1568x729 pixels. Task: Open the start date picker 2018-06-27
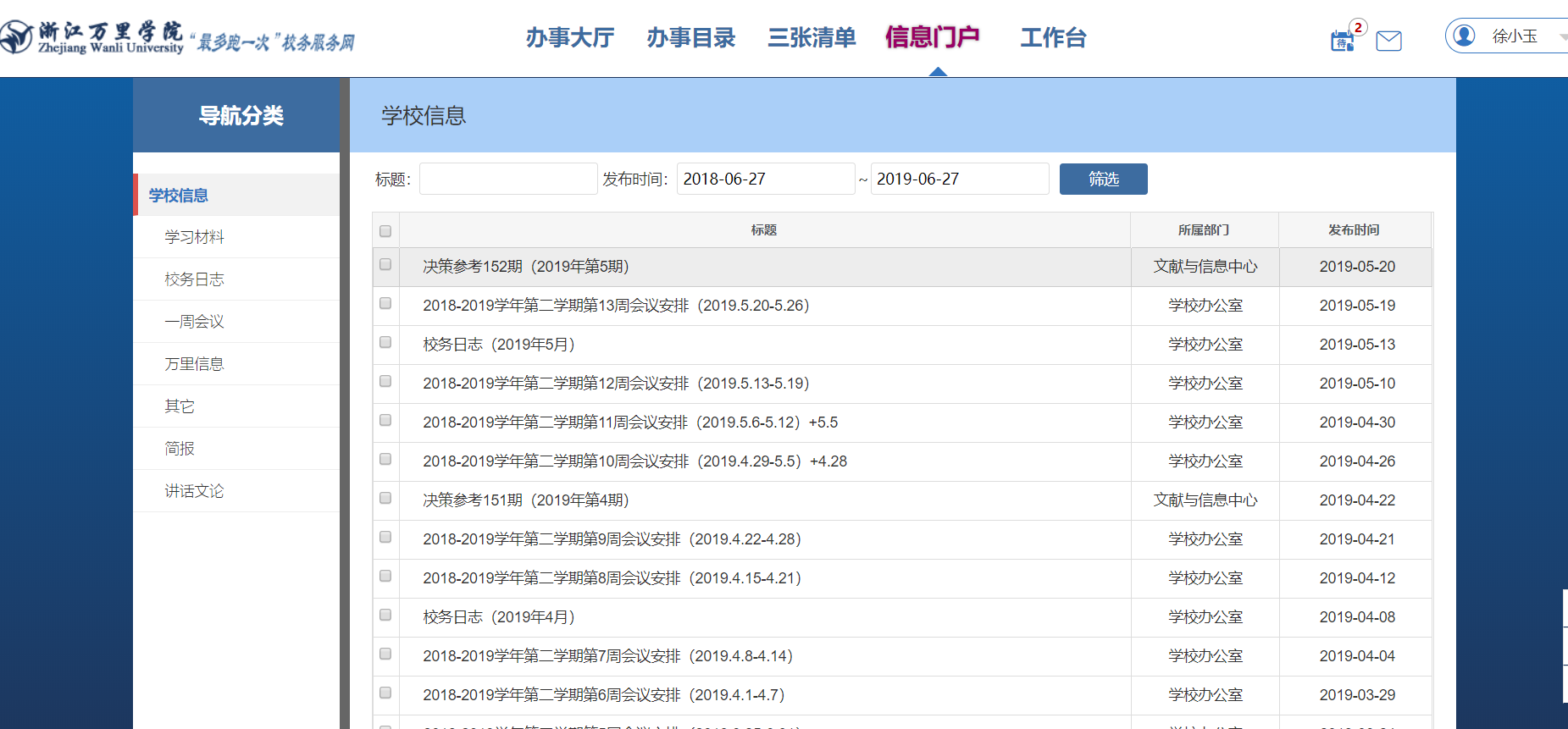pyautogui.click(x=765, y=179)
